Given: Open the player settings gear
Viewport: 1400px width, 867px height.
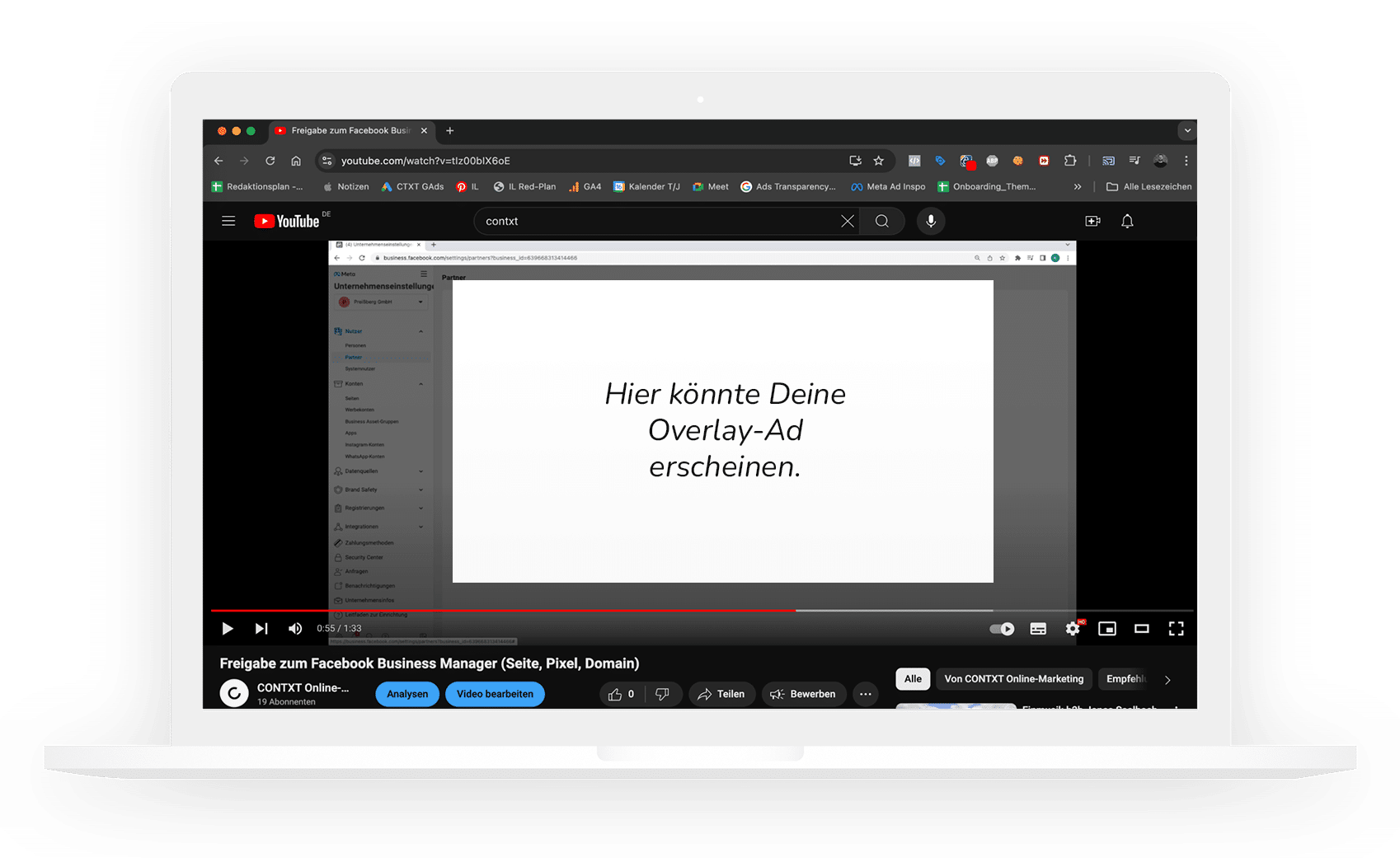Looking at the screenshot, I should coord(1073,629).
